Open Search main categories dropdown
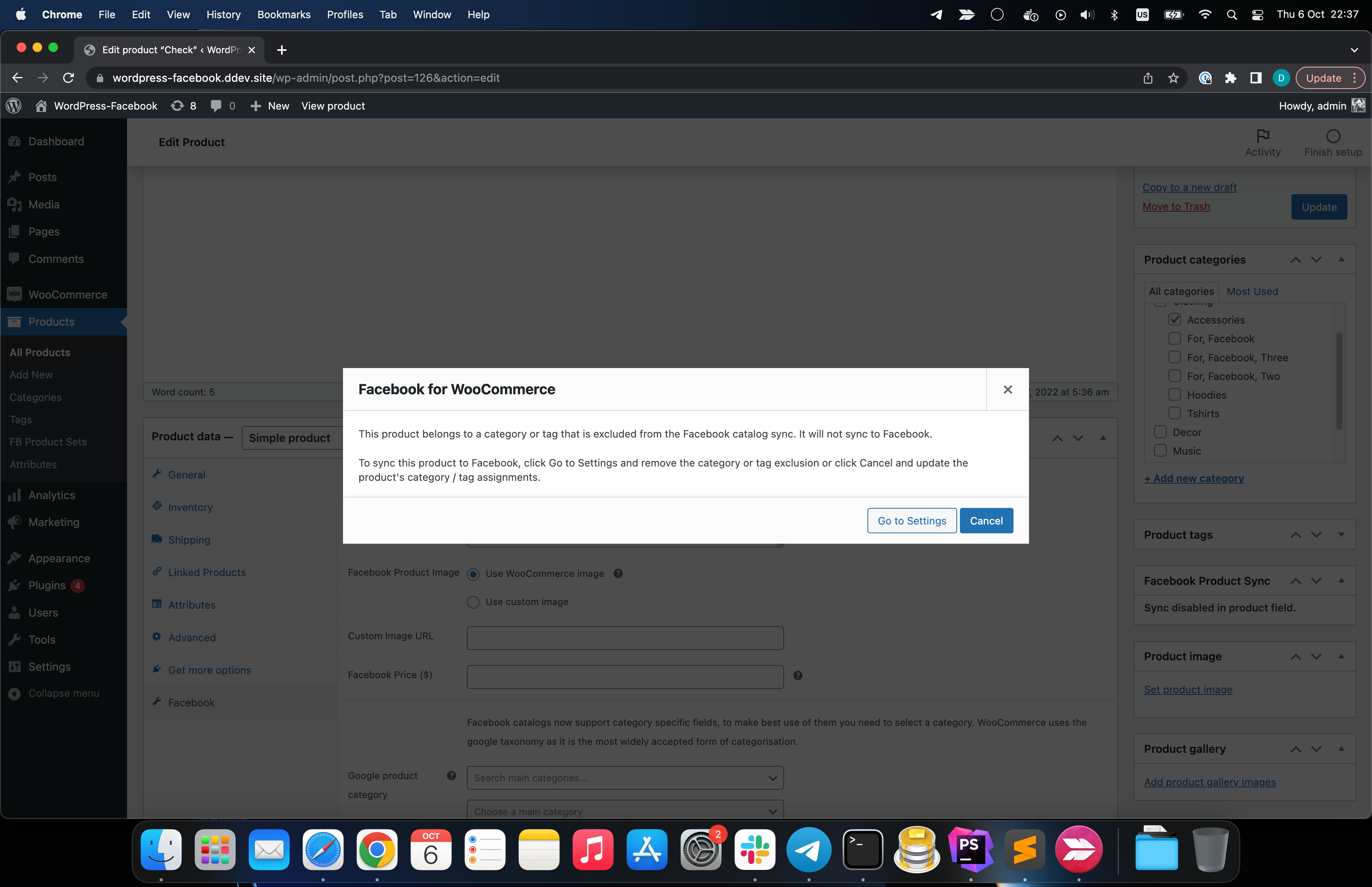This screenshot has width=1372, height=887. click(625, 777)
